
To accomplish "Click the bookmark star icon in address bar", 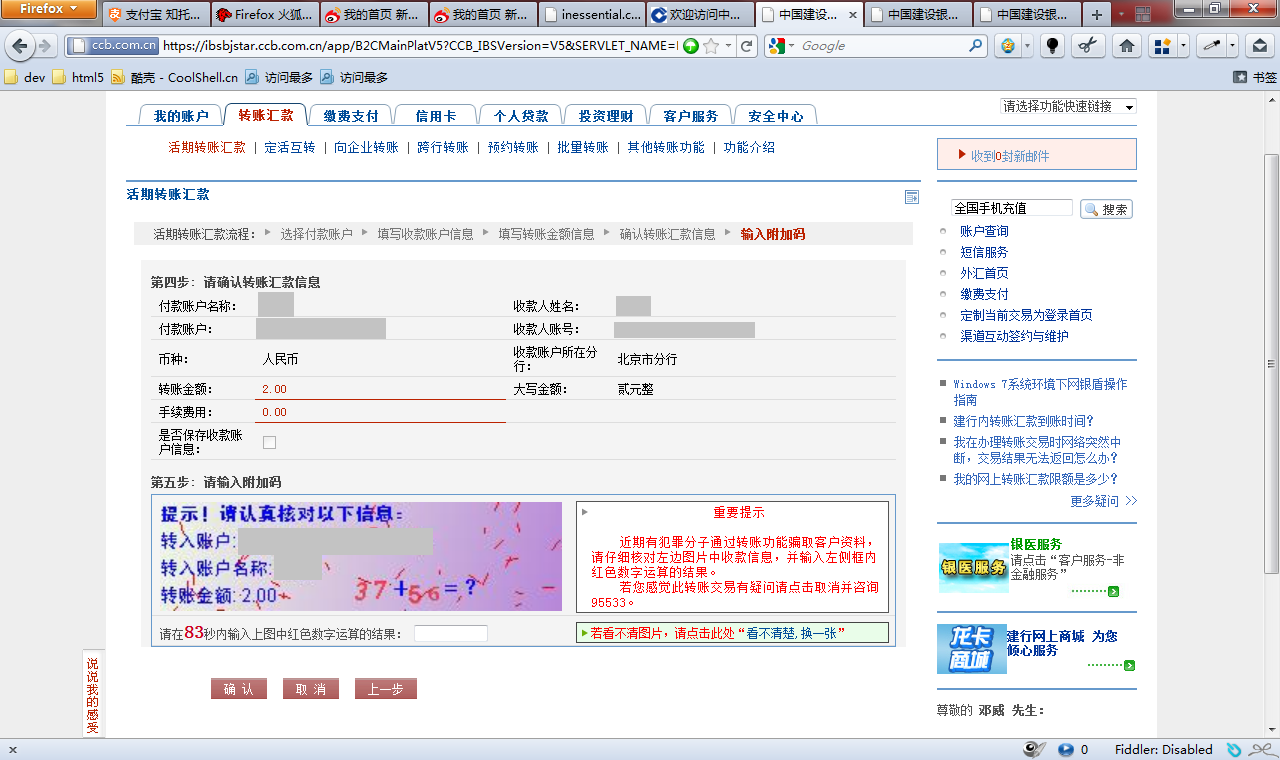I will pyautogui.click(x=710, y=46).
